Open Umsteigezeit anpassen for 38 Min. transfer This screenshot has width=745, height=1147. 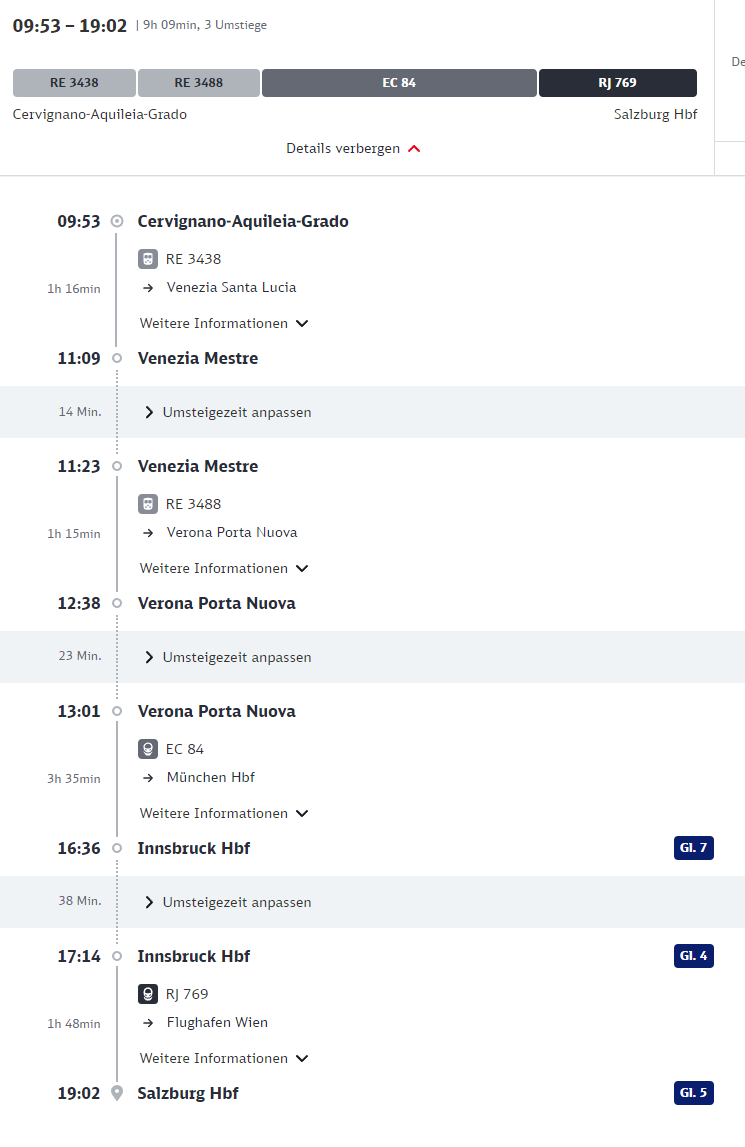pyautogui.click(x=228, y=903)
